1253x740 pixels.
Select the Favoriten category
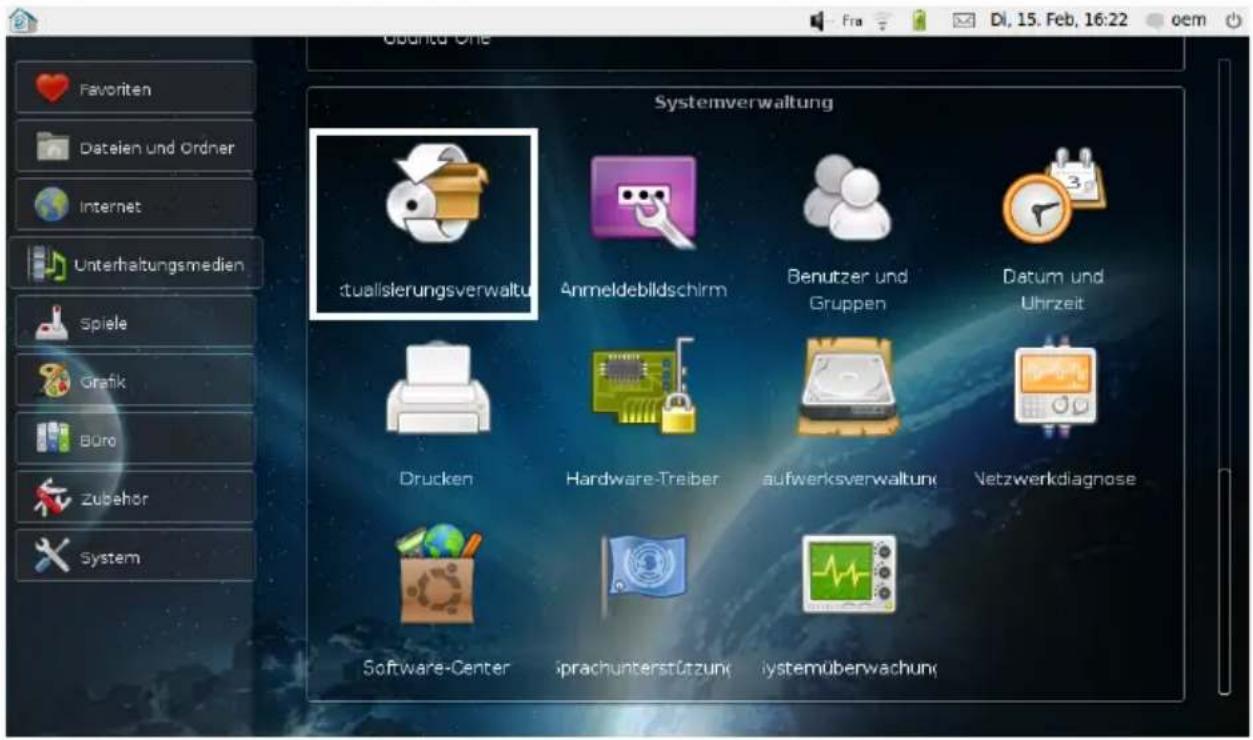point(135,89)
